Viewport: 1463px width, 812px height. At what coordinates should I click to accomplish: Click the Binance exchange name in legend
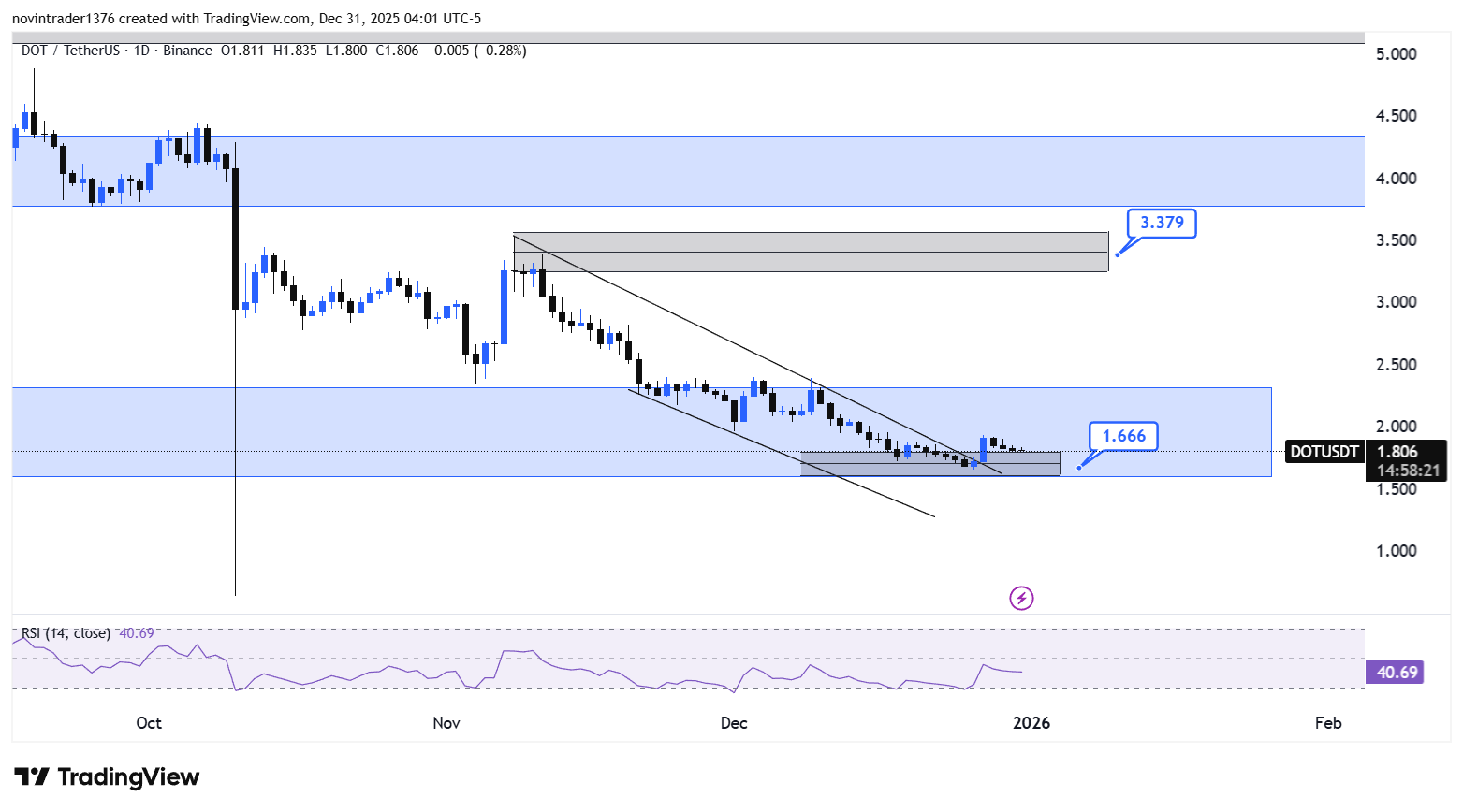(x=187, y=51)
